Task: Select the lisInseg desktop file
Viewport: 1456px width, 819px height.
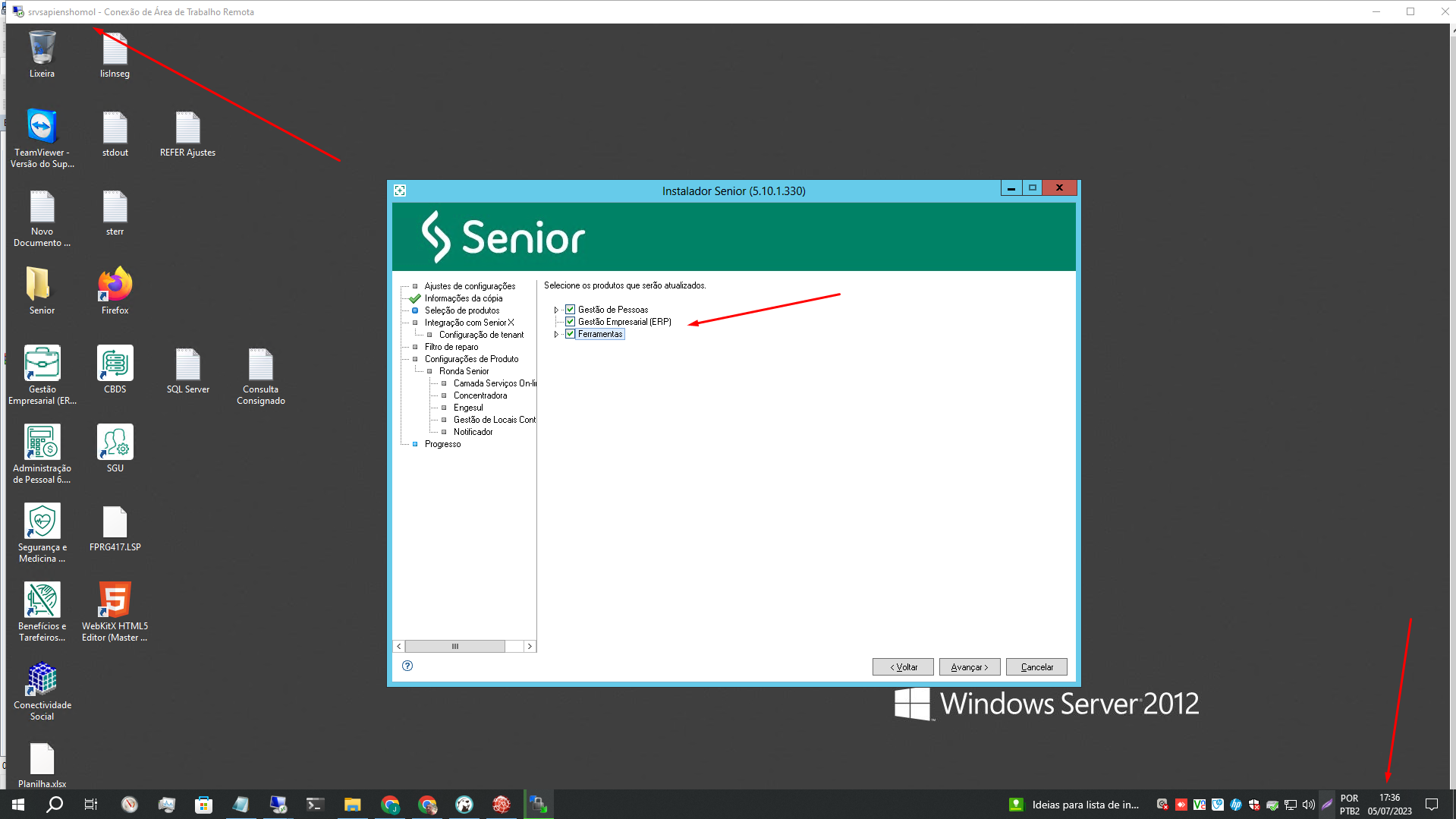Action: tap(115, 55)
